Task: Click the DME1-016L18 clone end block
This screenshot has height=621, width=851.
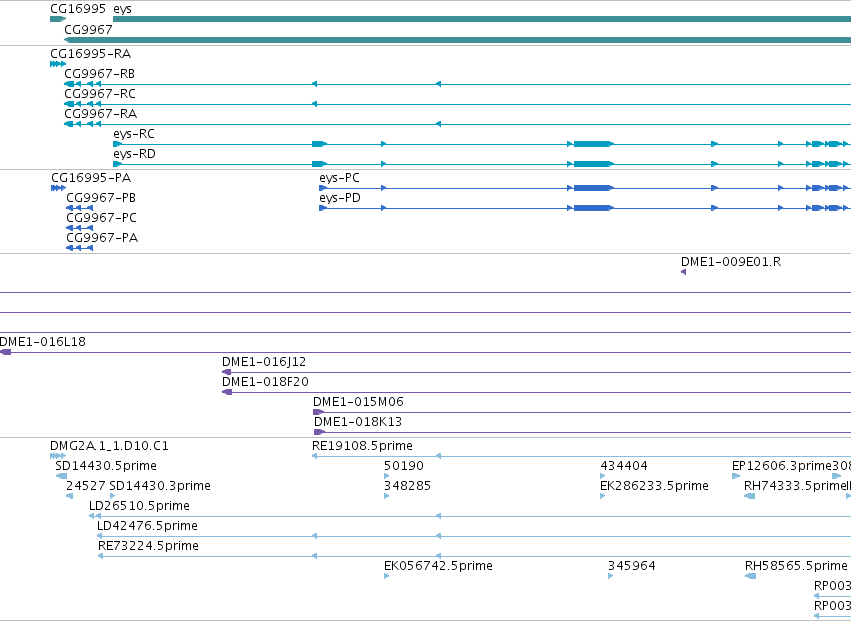Action: [5, 352]
